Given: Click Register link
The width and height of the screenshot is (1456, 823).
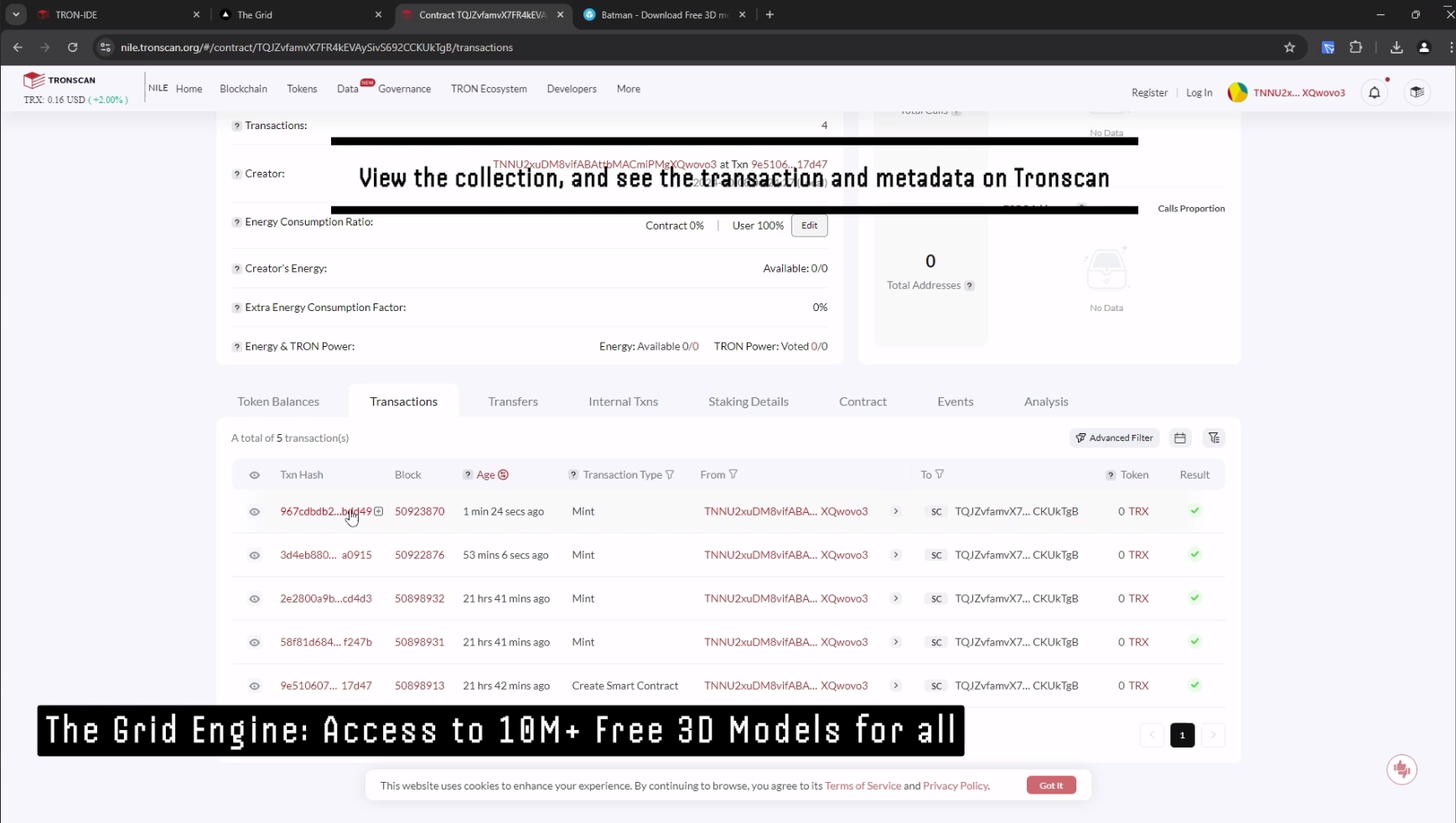Looking at the screenshot, I should (1149, 92).
